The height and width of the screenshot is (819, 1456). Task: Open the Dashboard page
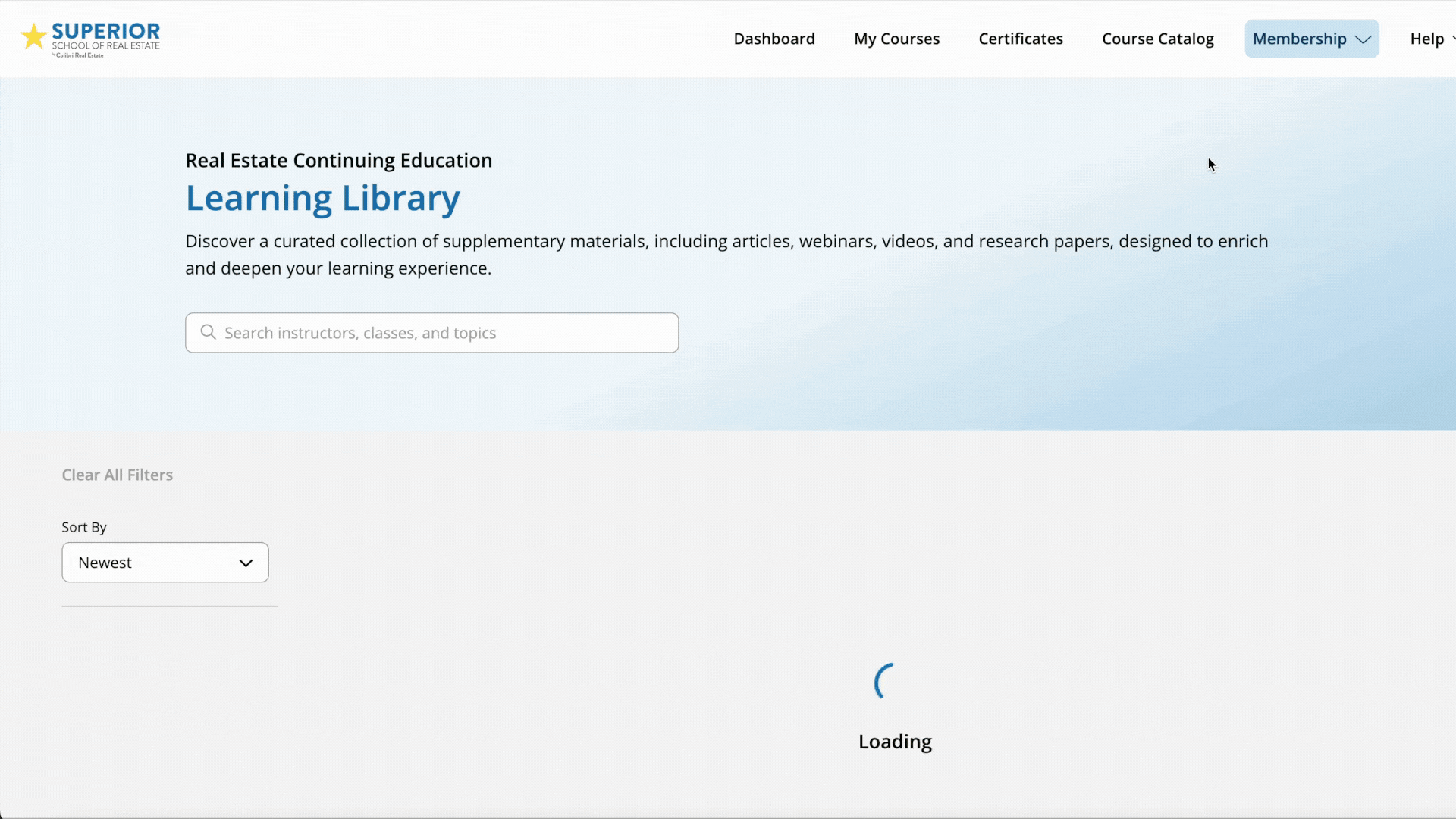(773, 39)
